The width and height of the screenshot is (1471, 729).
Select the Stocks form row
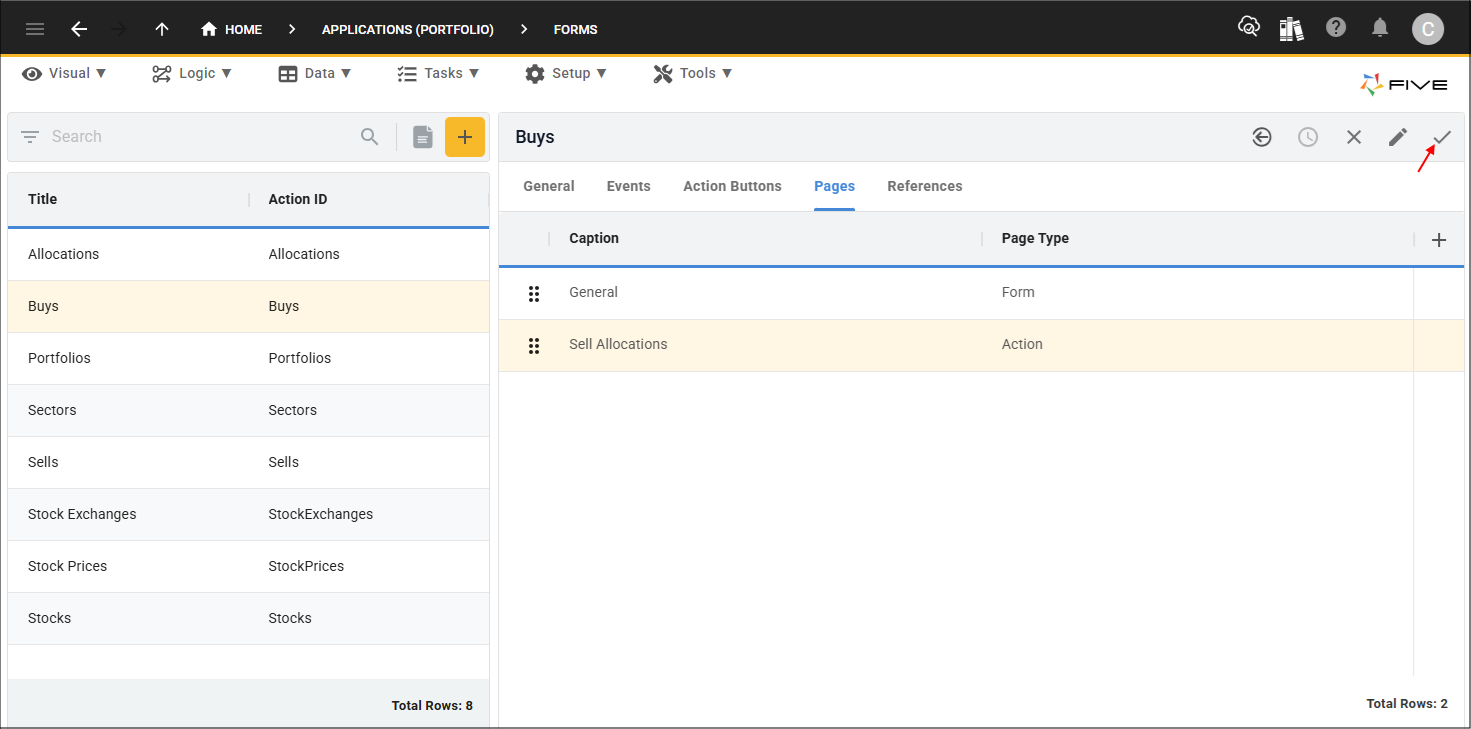248,618
